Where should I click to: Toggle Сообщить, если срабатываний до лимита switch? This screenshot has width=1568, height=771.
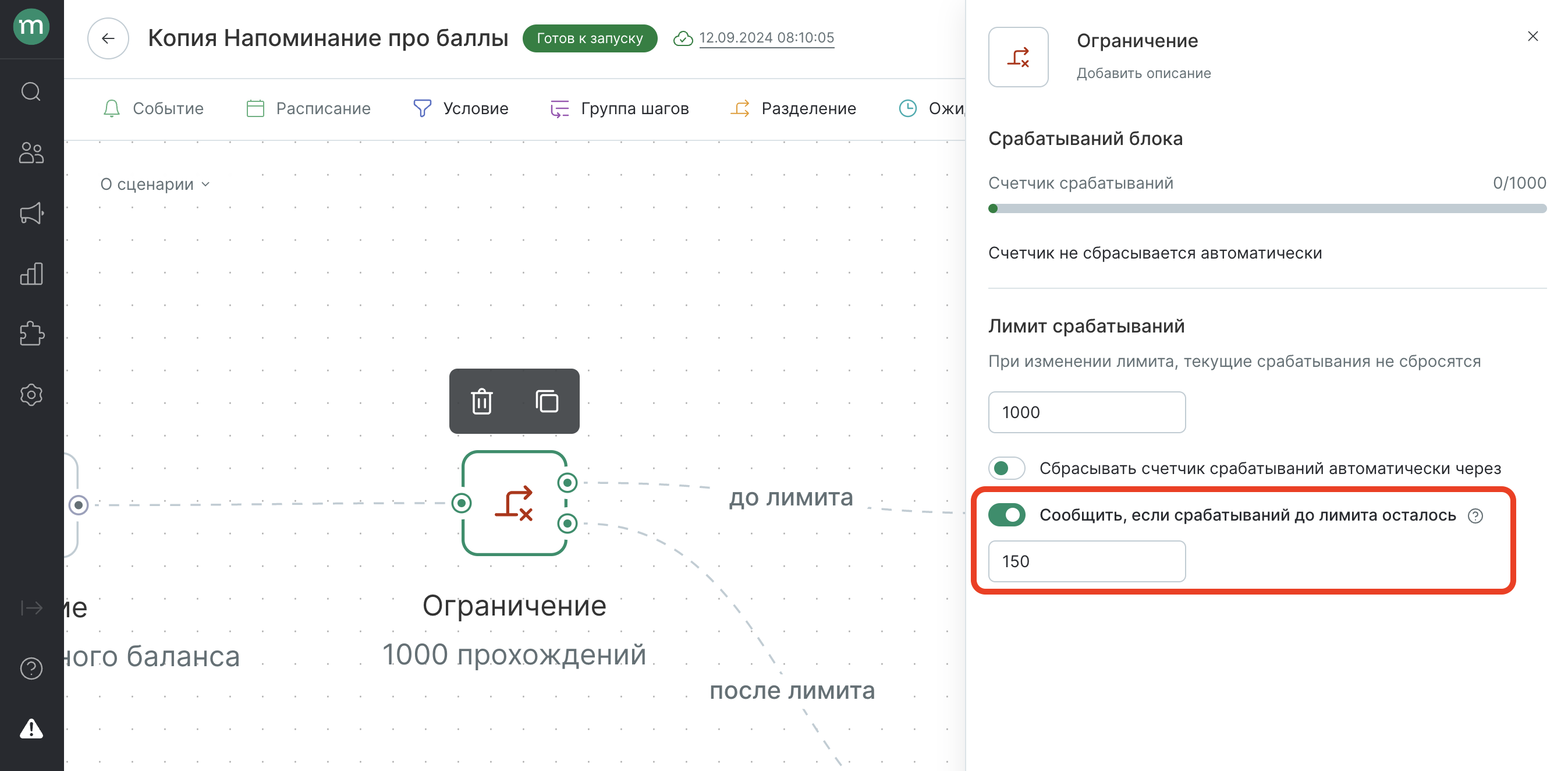tap(1007, 515)
